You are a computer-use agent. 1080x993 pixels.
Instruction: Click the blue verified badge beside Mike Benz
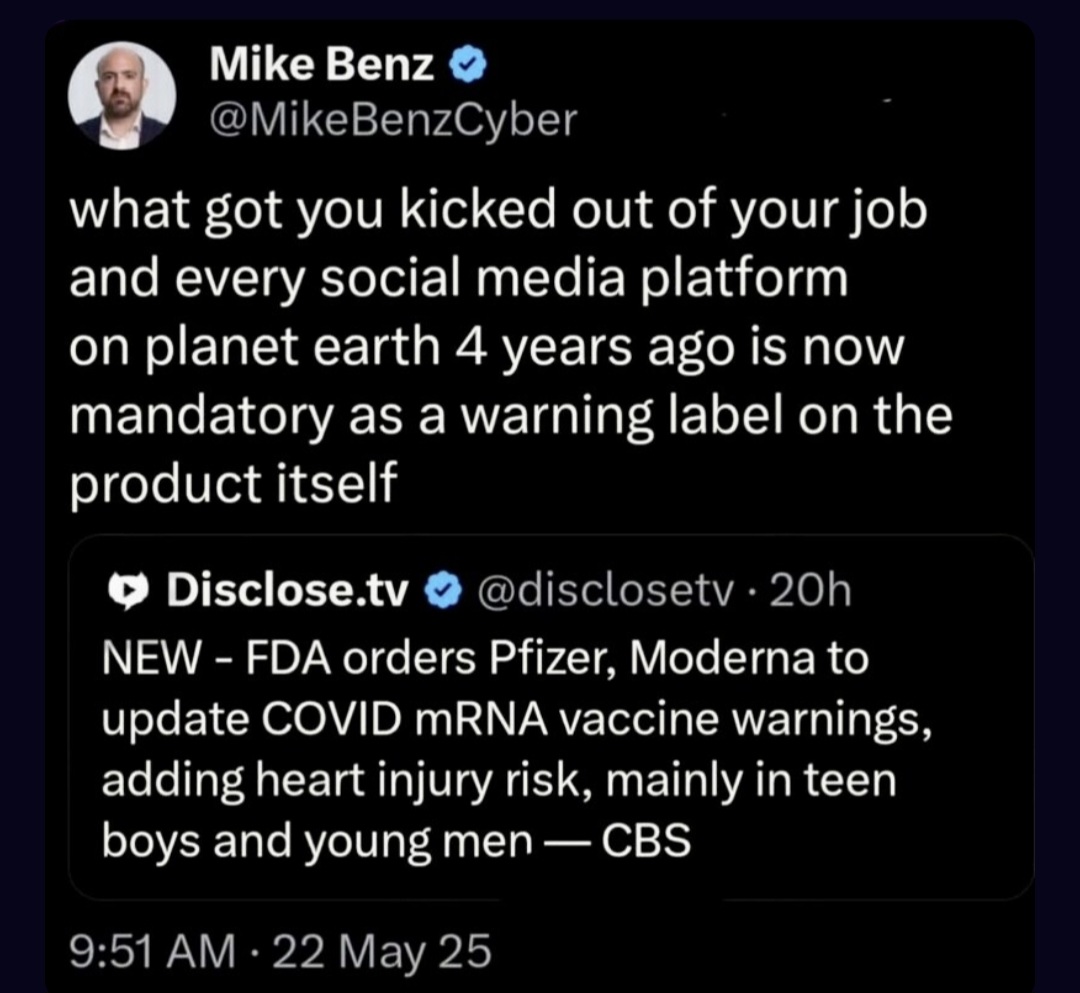click(468, 68)
